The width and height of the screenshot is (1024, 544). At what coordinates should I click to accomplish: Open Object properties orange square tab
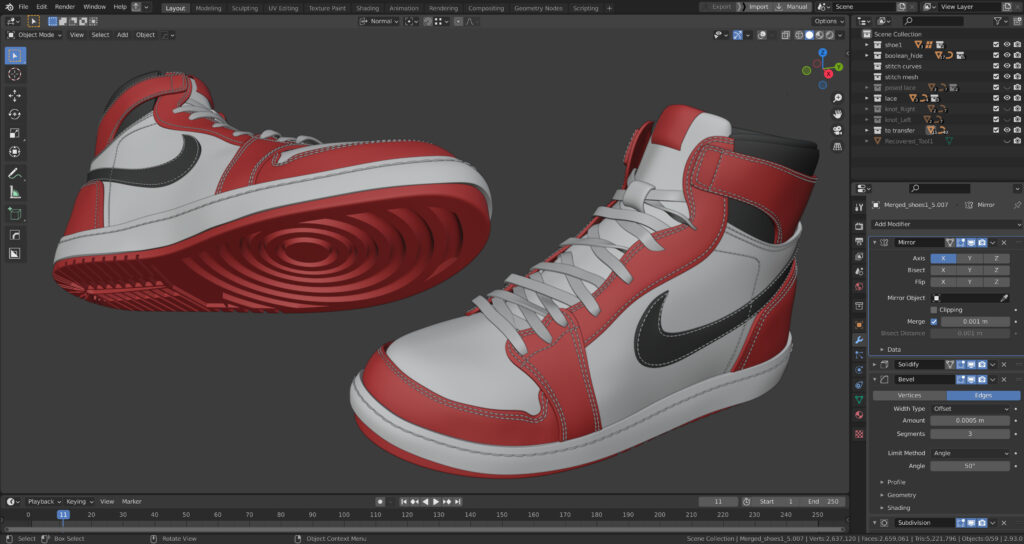coord(859,325)
